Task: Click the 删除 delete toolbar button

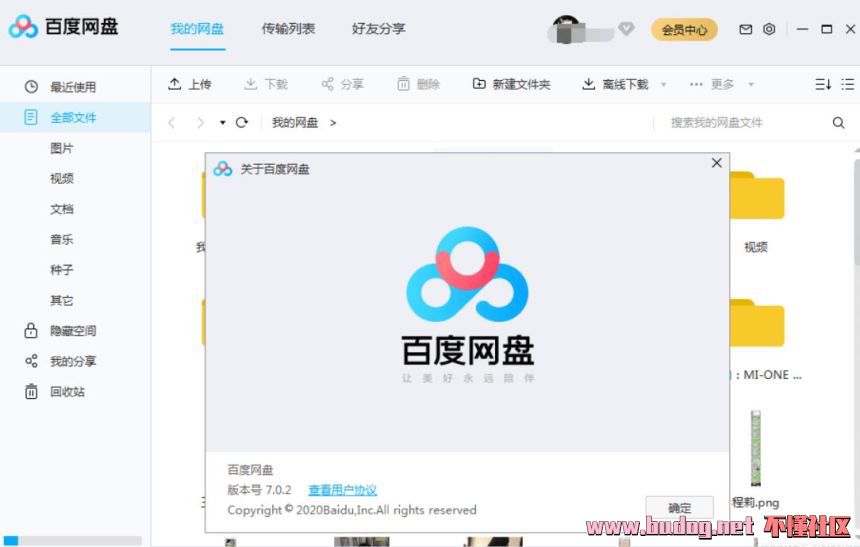Action: pos(418,84)
